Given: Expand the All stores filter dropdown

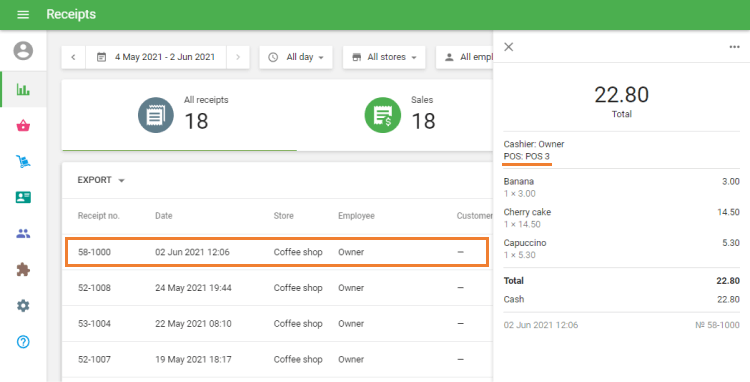Looking at the screenshot, I should (384, 57).
